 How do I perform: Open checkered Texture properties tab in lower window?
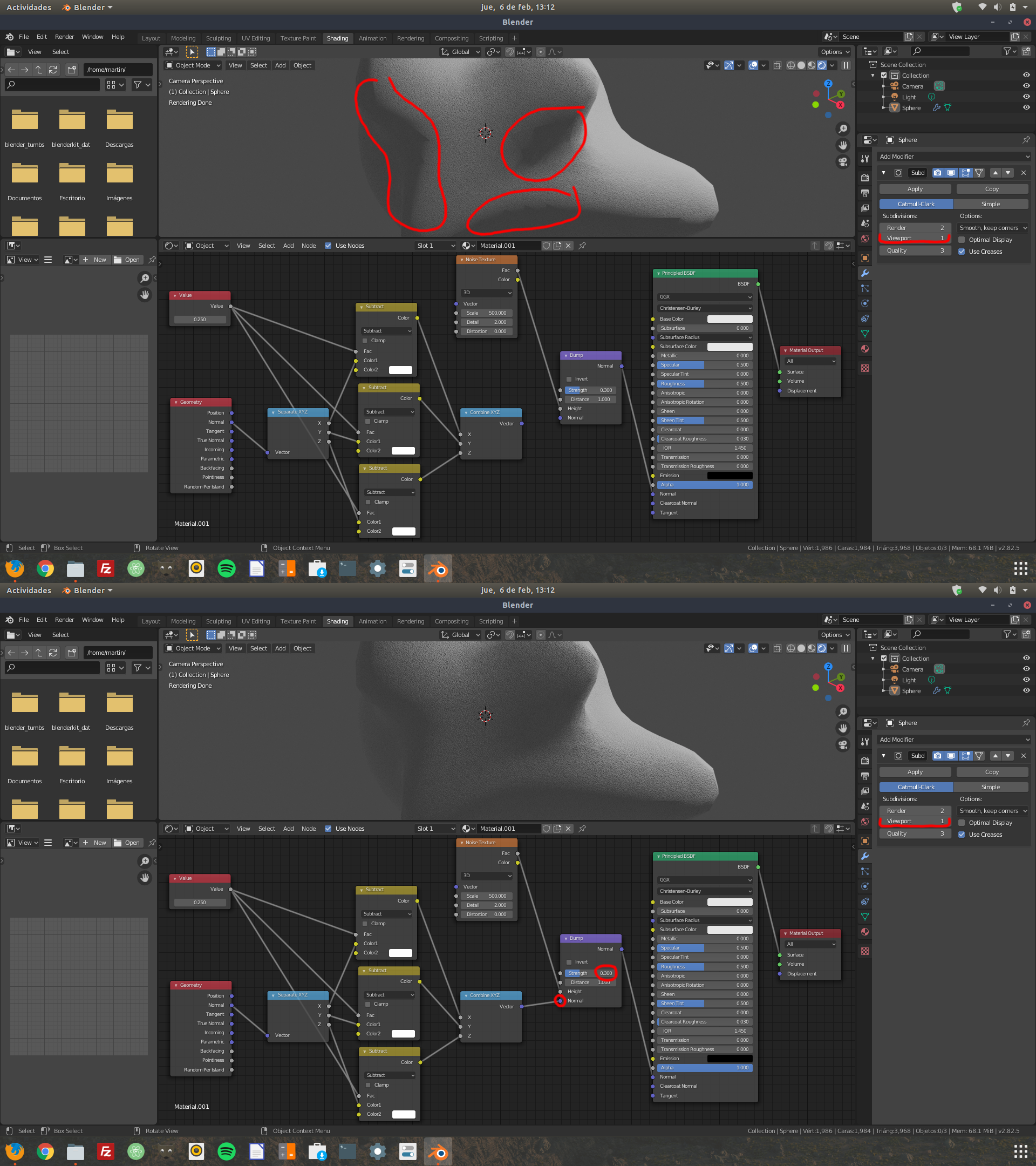(x=865, y=952)
